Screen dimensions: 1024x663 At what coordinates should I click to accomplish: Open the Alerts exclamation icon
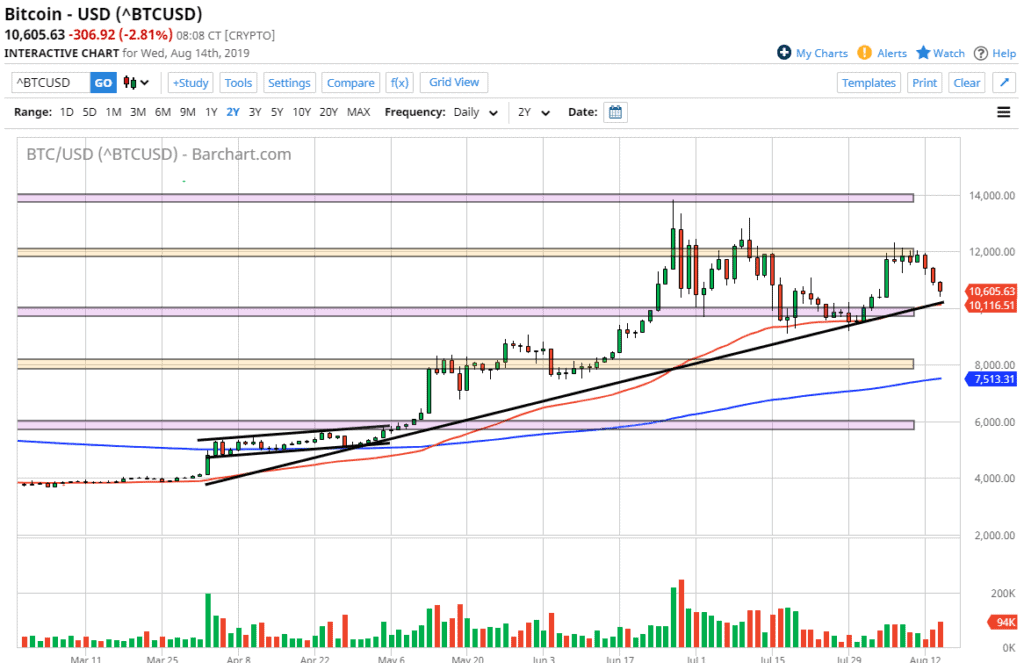coord(864,53)
